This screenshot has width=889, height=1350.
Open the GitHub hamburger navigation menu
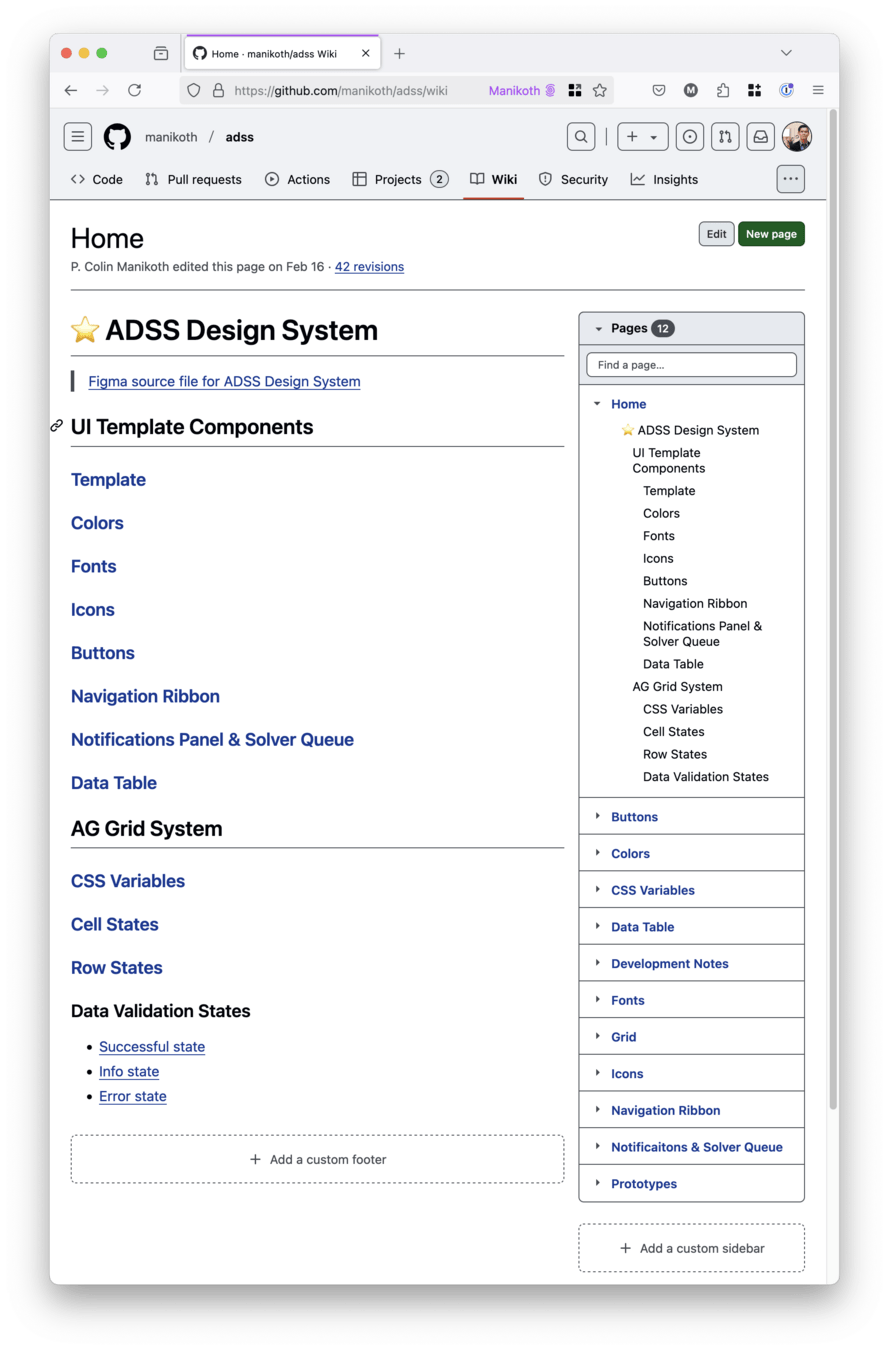click(x=78, y=137)
